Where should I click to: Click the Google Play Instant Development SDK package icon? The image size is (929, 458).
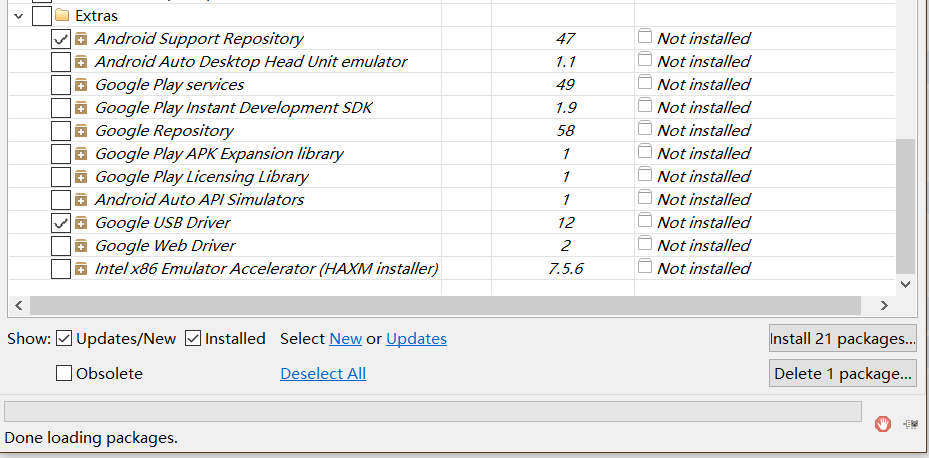[81, 108]
